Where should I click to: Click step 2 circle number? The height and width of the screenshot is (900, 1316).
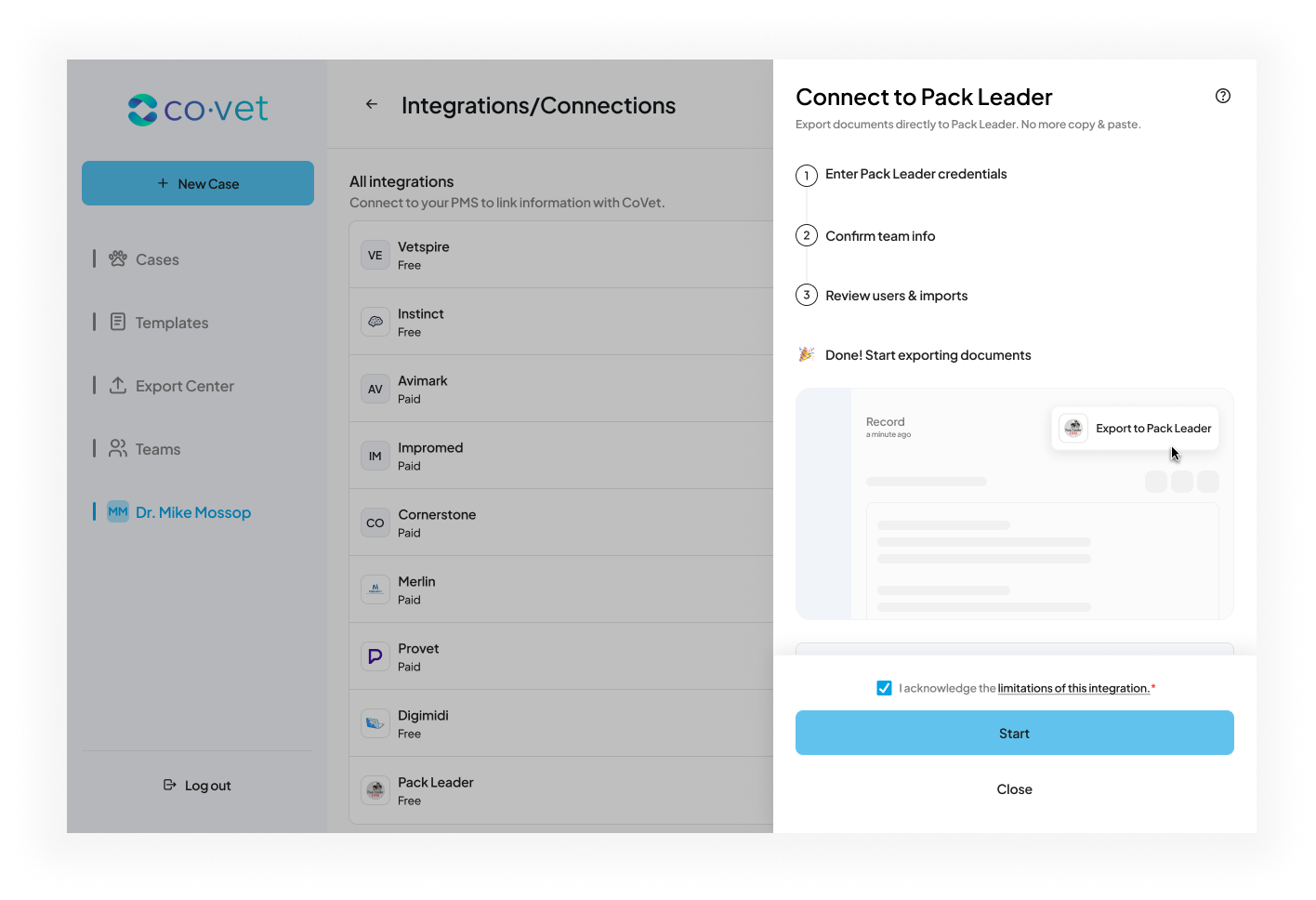click(807, 235)
